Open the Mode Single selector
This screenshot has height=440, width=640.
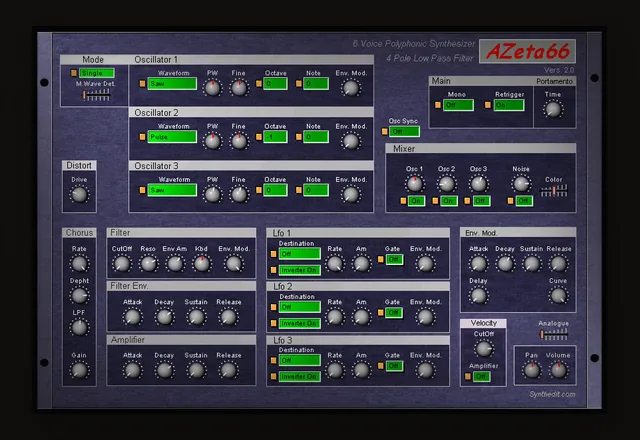coord(97,73)
